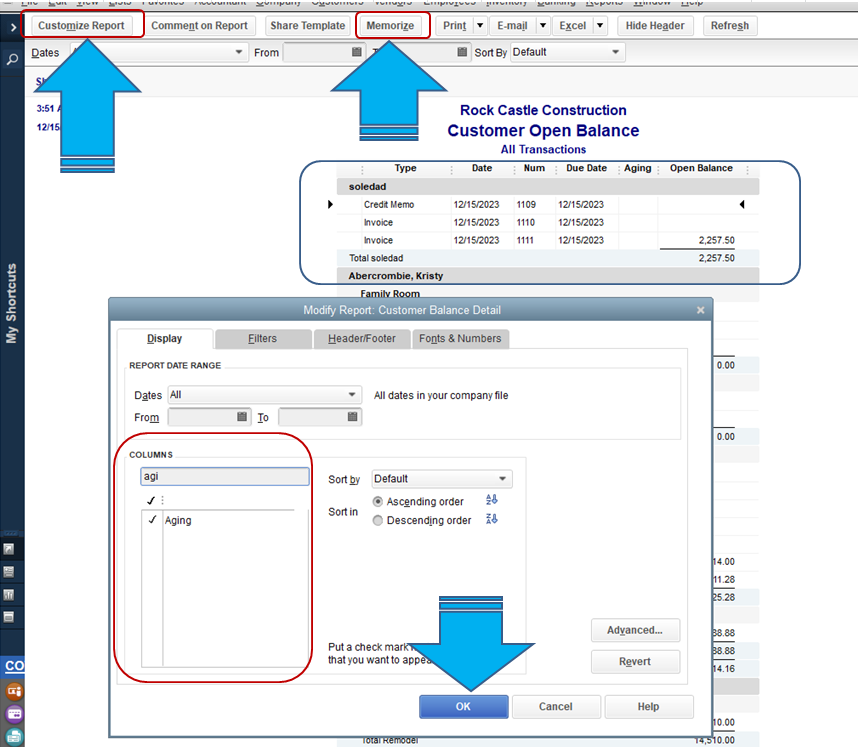This screenshot has width=858, height=747.
Task: Click the ascending A-Z sort icon
Action: (x=491, y=500)
